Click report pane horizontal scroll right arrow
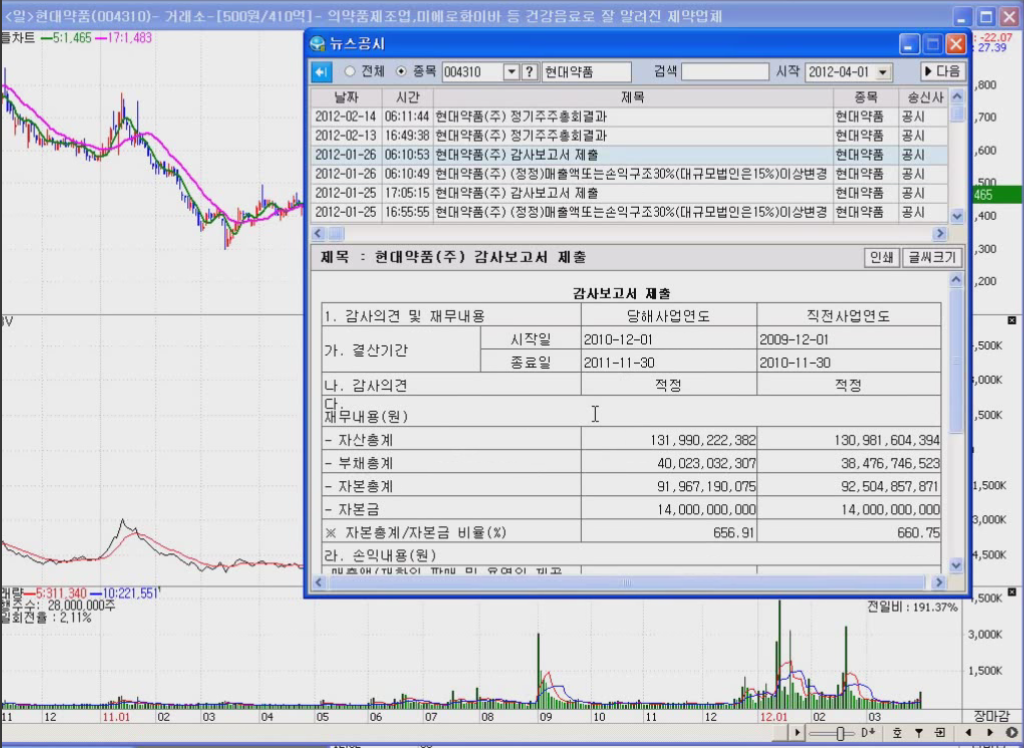The width and height of the screenshot is (1024, 748). (938, 582)
